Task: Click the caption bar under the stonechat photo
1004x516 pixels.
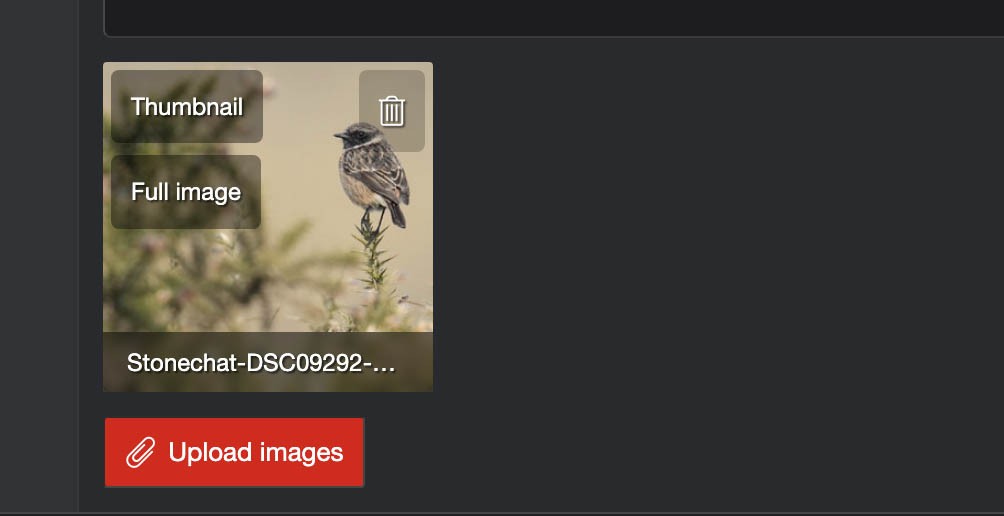Action: tap(268, 362)
